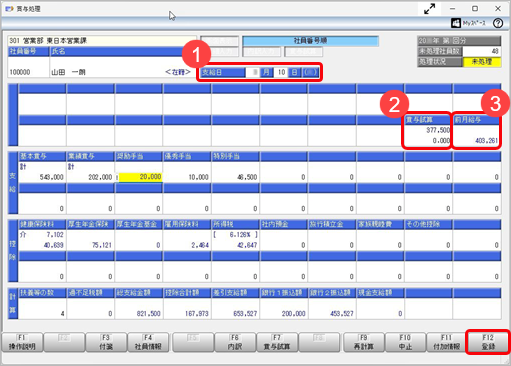
Task: Click 差引支給額 value 653,527
Action: [245, 314]
